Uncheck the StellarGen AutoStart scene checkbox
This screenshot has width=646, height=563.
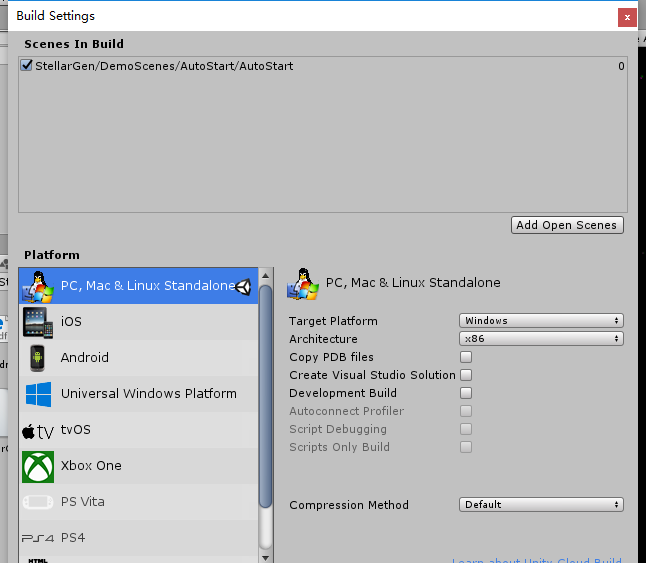26,65
